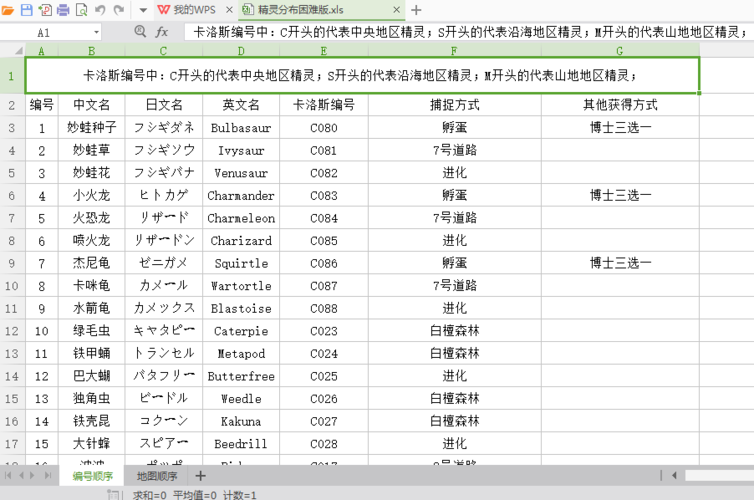Add a new document tab with plus
Image resolution: width=754 pixels, height=500 pixels.
click(x=416, y=10)
